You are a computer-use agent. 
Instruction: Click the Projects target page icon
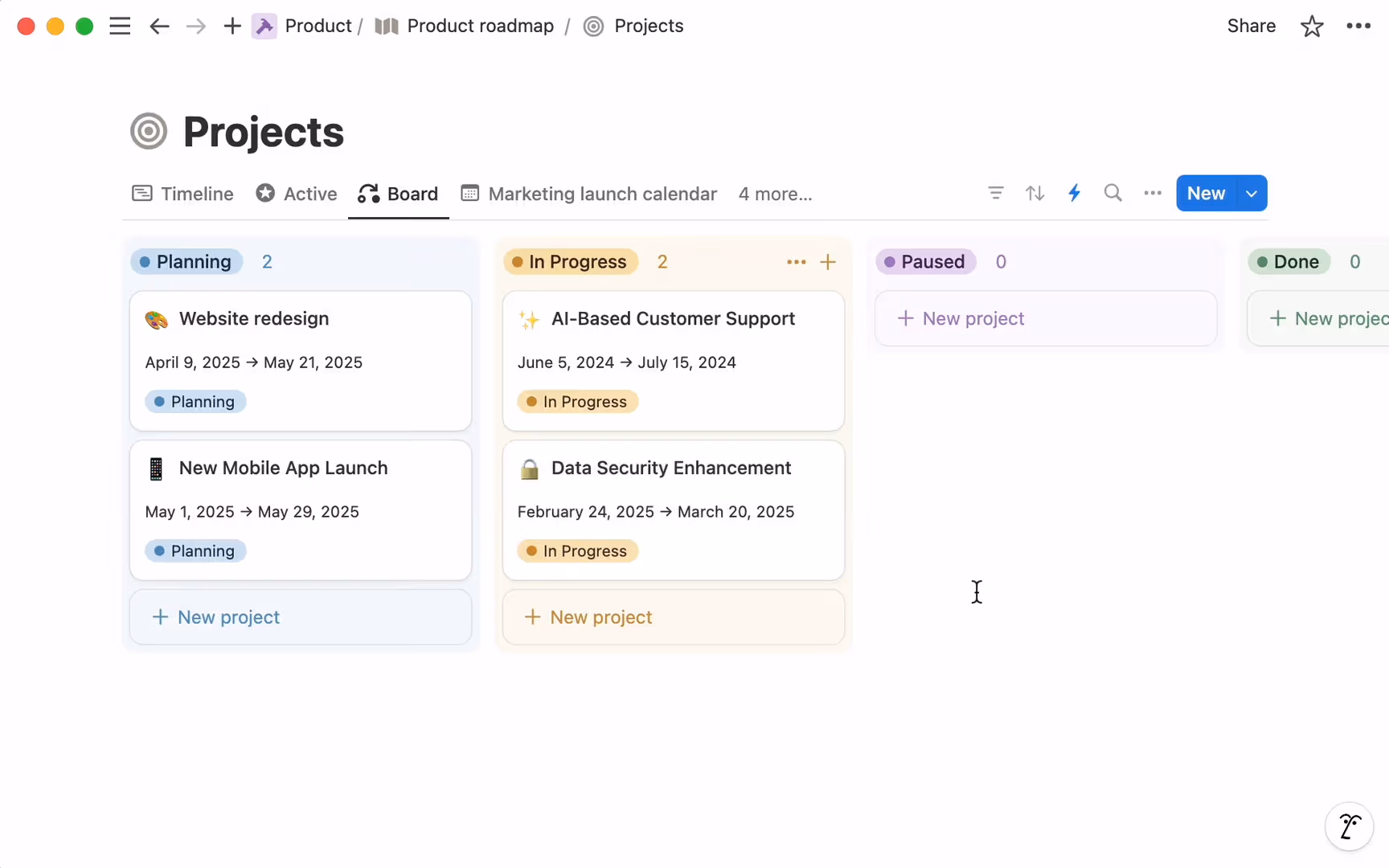pos(593,26)
